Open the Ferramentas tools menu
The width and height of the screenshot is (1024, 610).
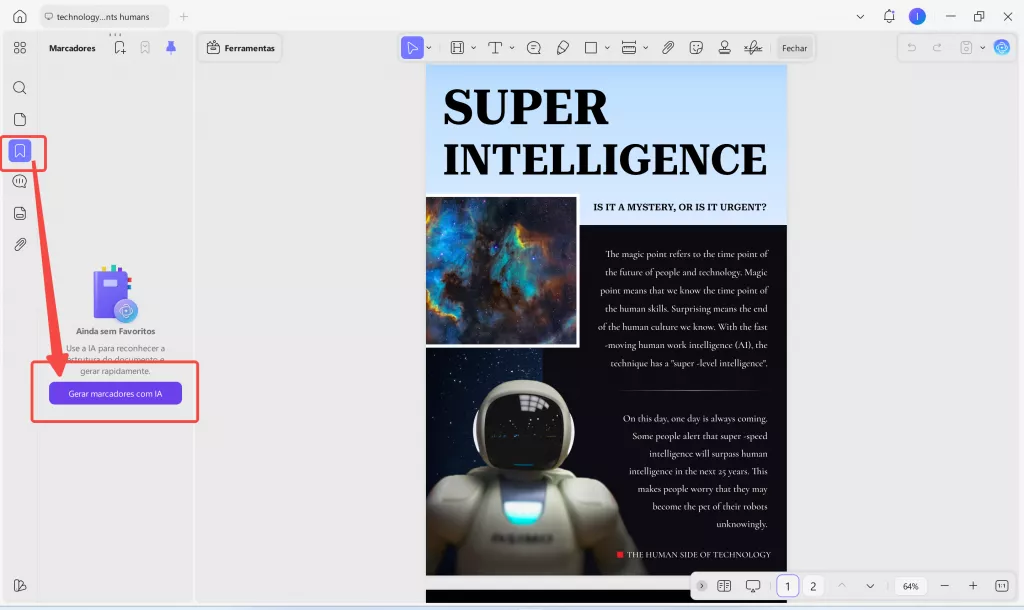point(240,48)
